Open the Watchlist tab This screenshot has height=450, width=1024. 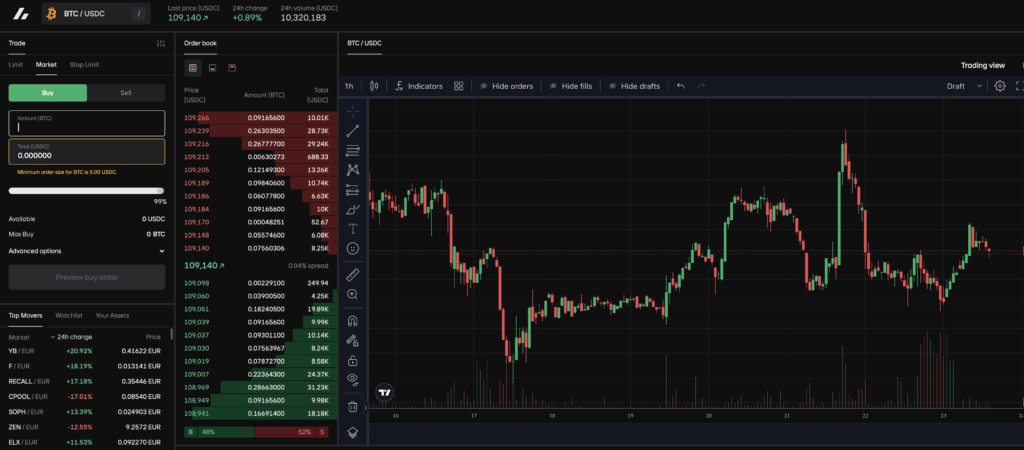point(68,315)
